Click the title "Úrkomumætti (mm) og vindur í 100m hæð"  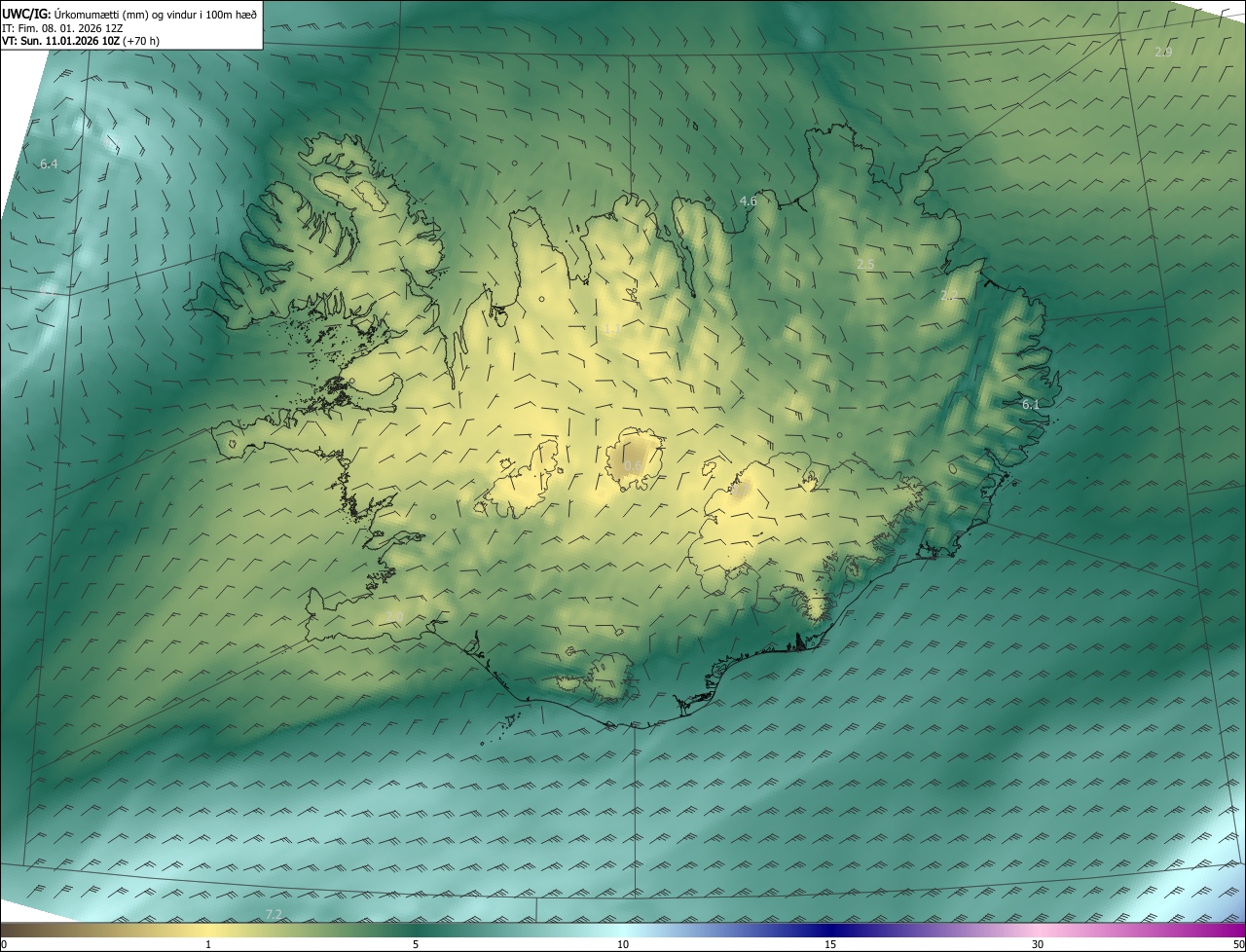[x=157, y=14]
